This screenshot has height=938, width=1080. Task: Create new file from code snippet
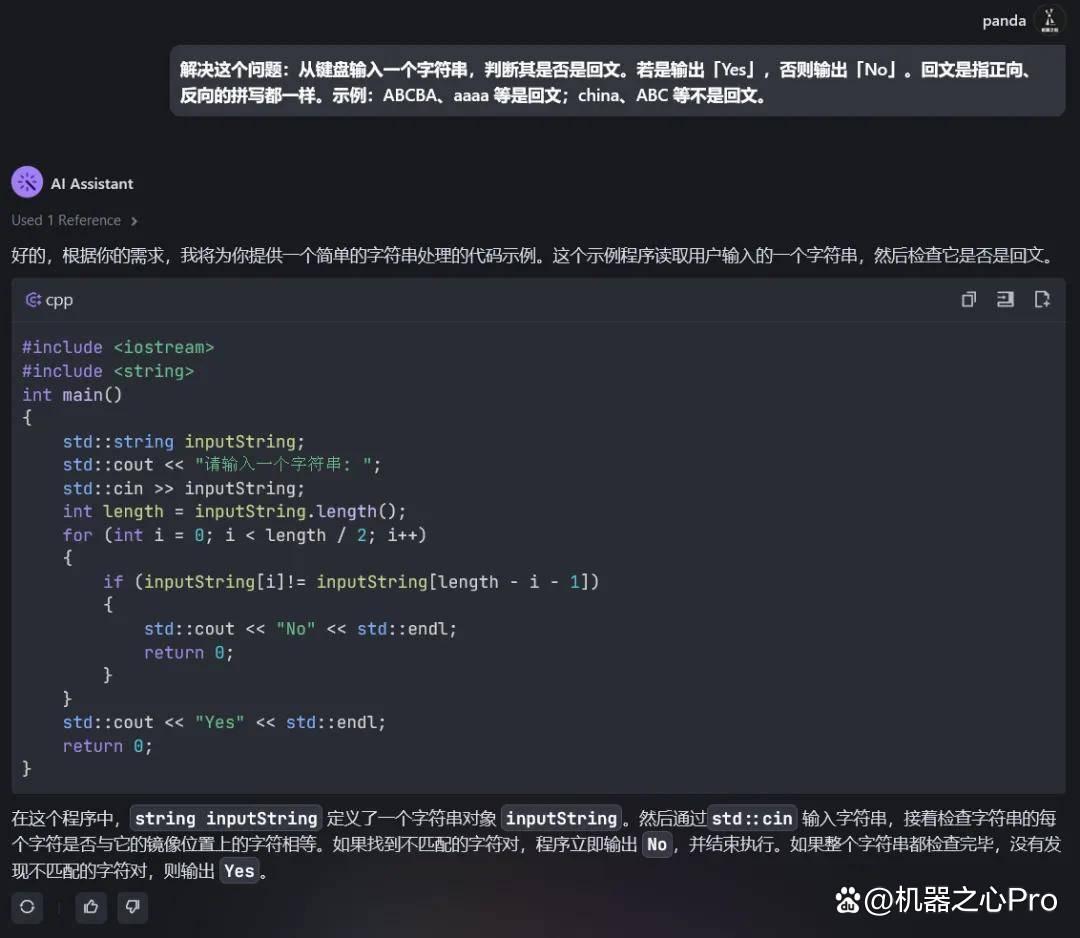pos(1042,300)
